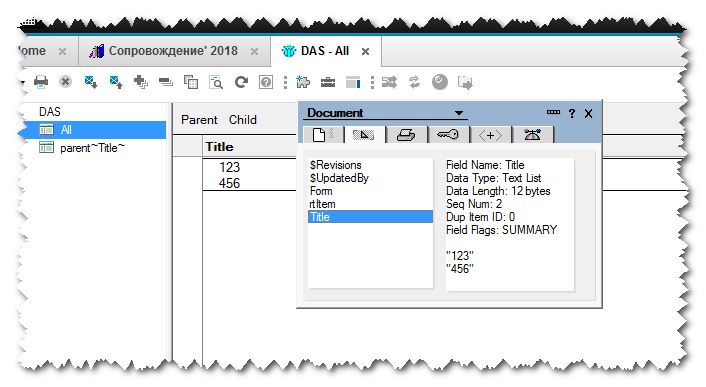Viewport: 706px width, 387px height.
Task: Click the properties box help question mark
Action: coord(572,113)
